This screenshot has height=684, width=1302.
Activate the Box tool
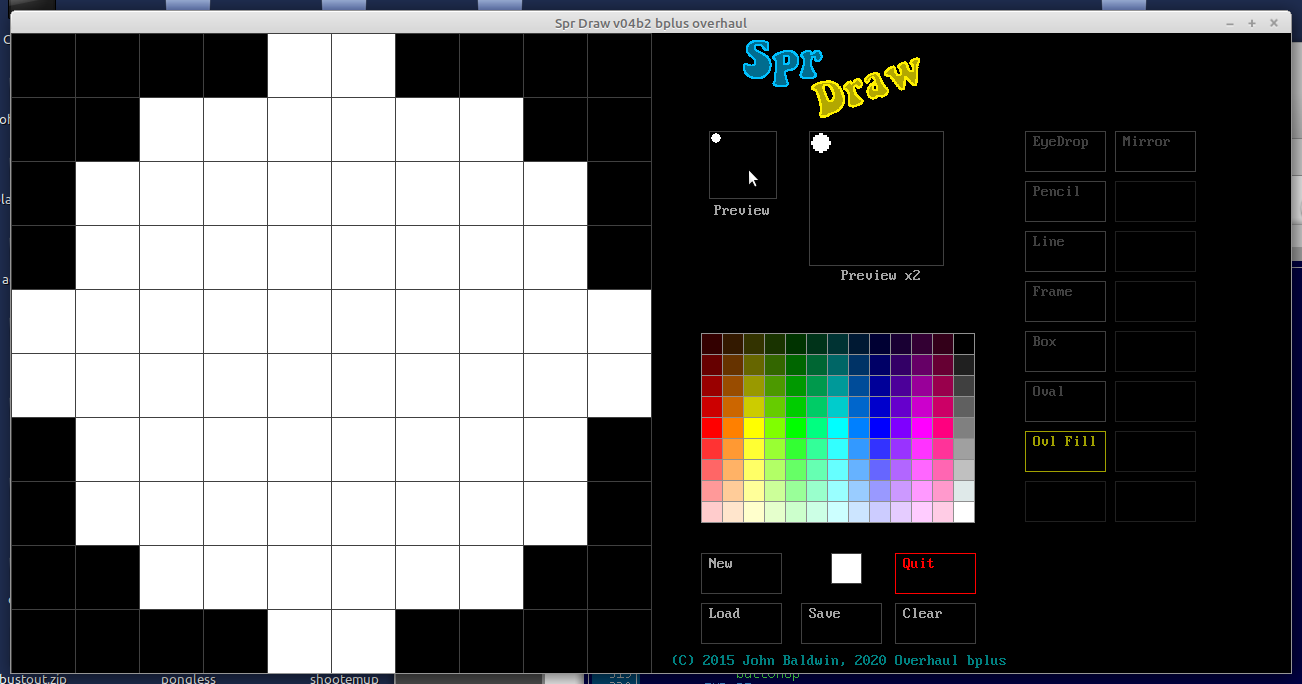1065,351
